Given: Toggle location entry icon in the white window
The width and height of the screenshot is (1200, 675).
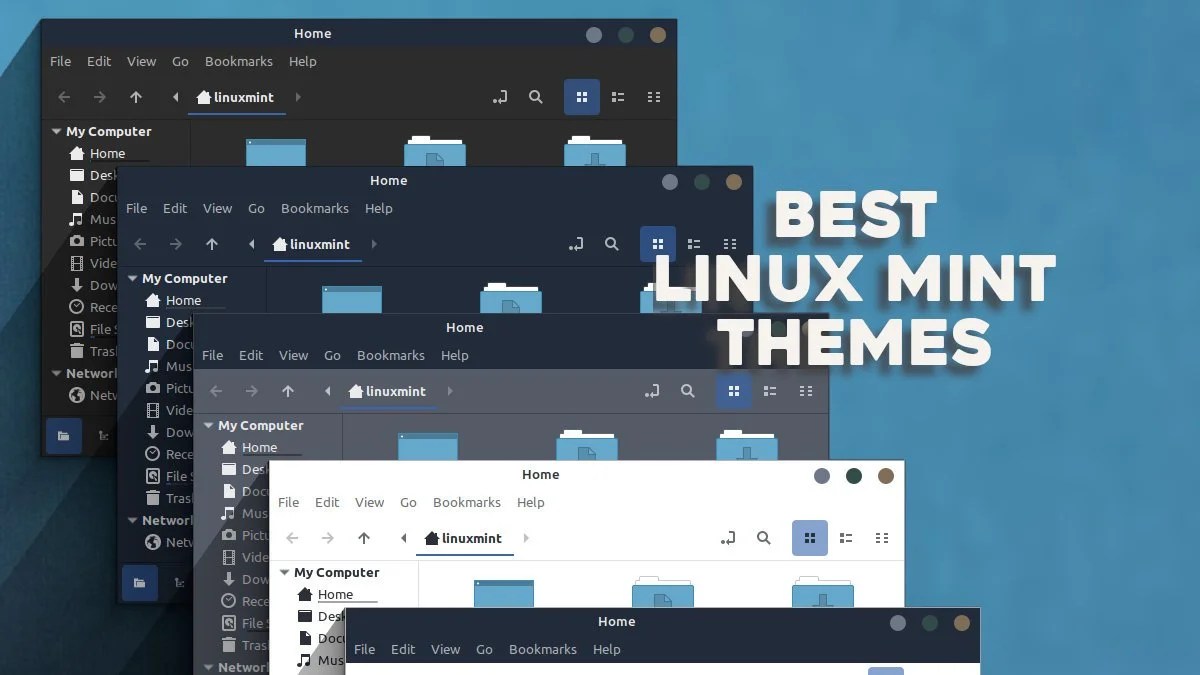Looking at the screenshot, I should click(728, 538).
